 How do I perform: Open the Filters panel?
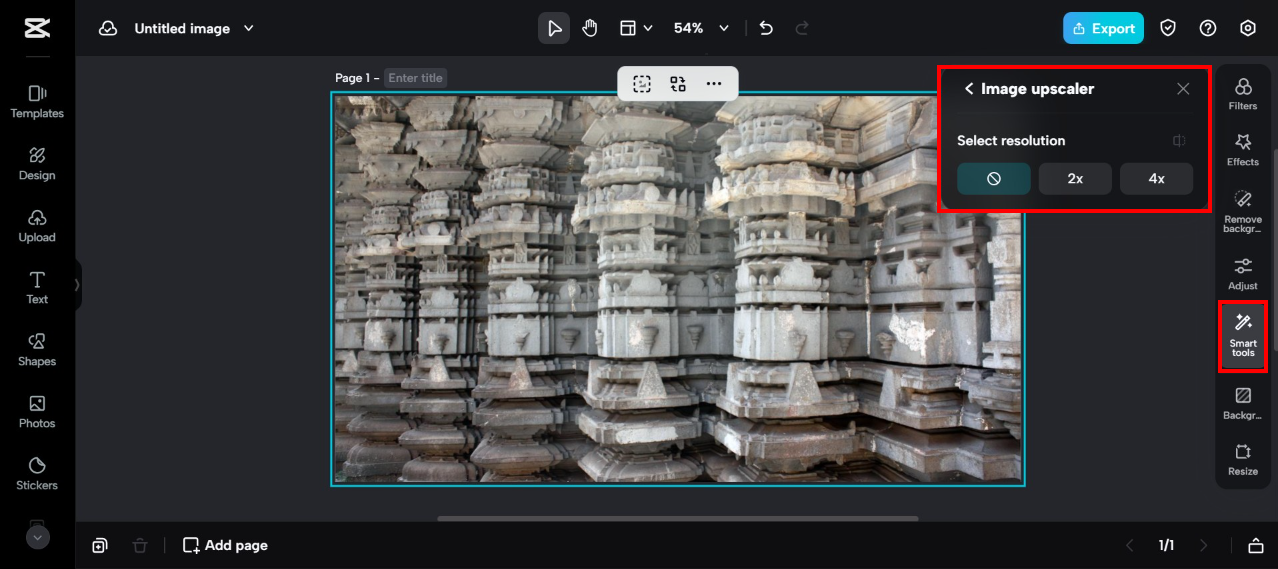(x=1242, y=94)
